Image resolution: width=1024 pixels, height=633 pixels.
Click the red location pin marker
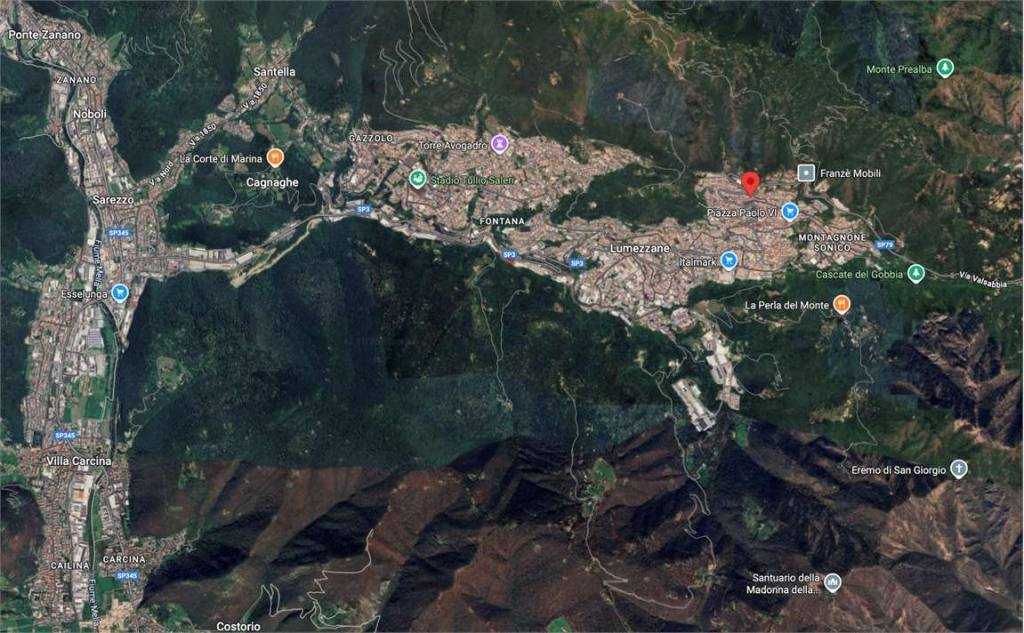(750, 184)
